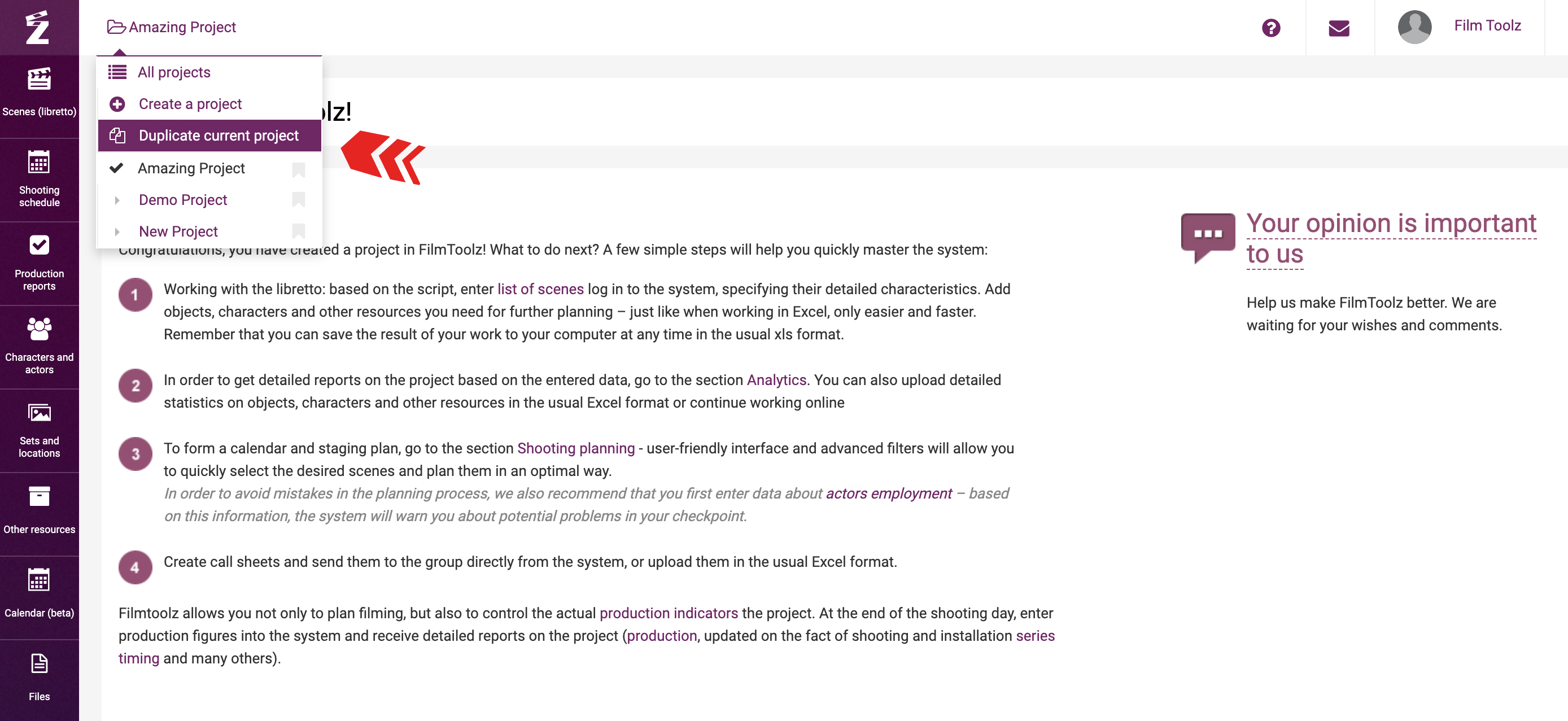Viewport: 1568px width, 721px height.
Task: Toggle bookmark for New Project
Action: (x=298, y=231)
